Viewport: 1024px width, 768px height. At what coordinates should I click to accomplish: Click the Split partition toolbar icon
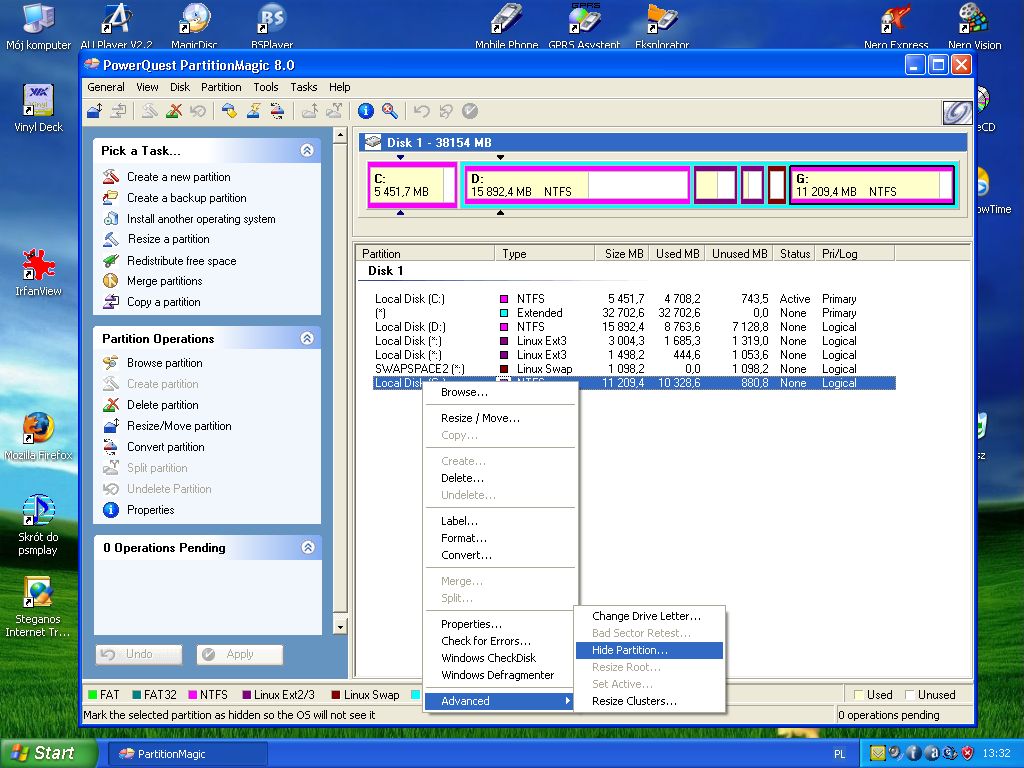click(334, 111)
